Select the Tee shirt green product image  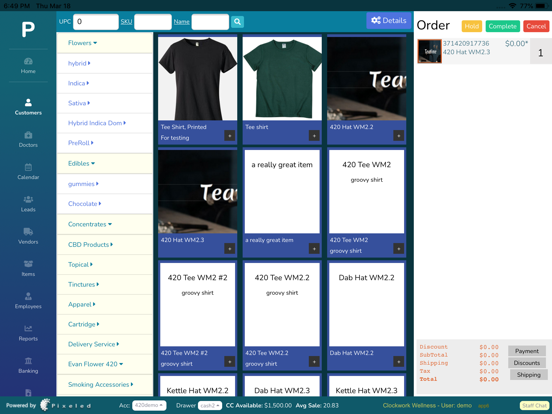[x=282, y=78]
